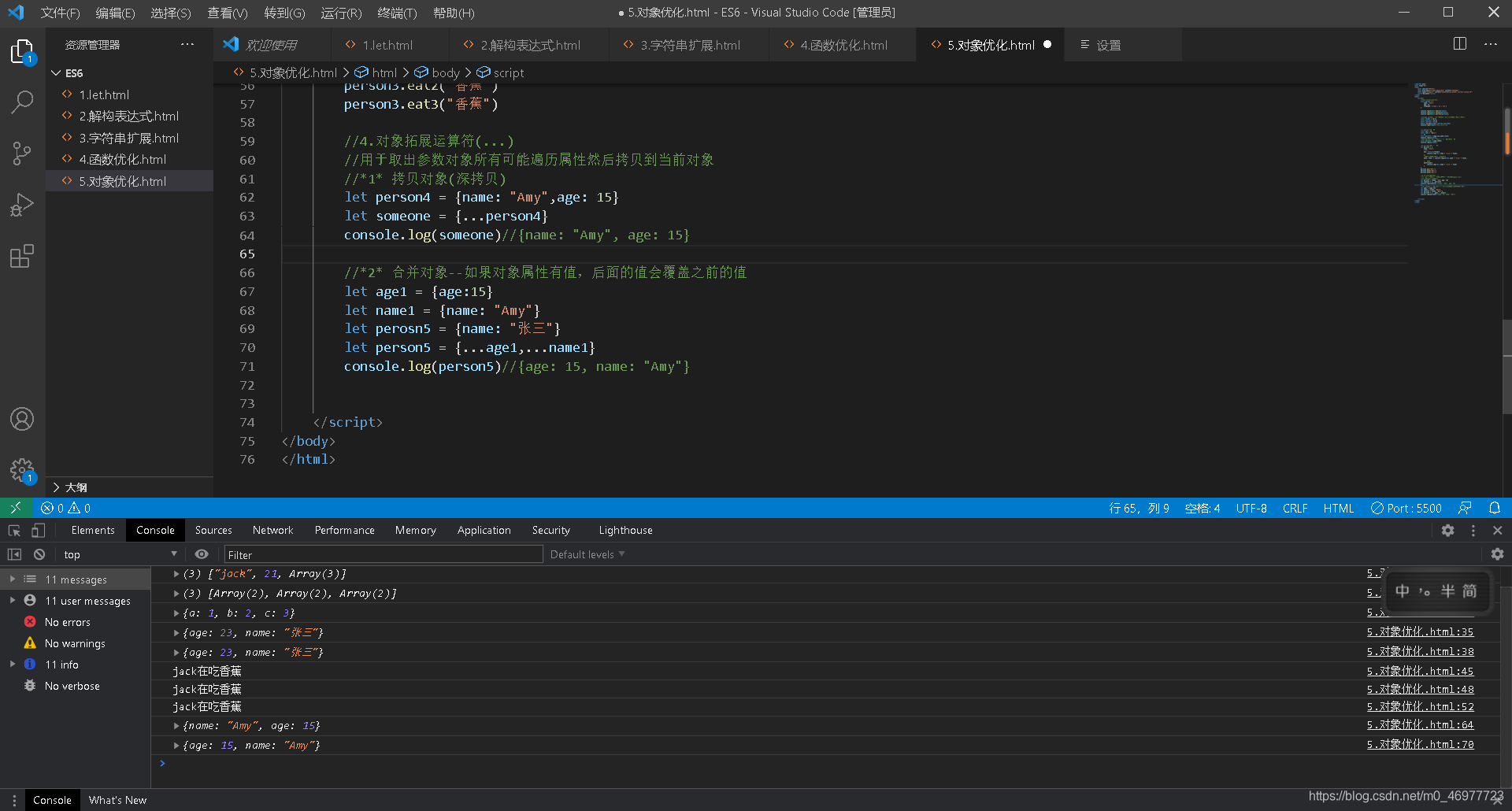The height and width of the screenshot is (811, 1512).
Task: Open the 终端(T) menu
Action: 397,13
